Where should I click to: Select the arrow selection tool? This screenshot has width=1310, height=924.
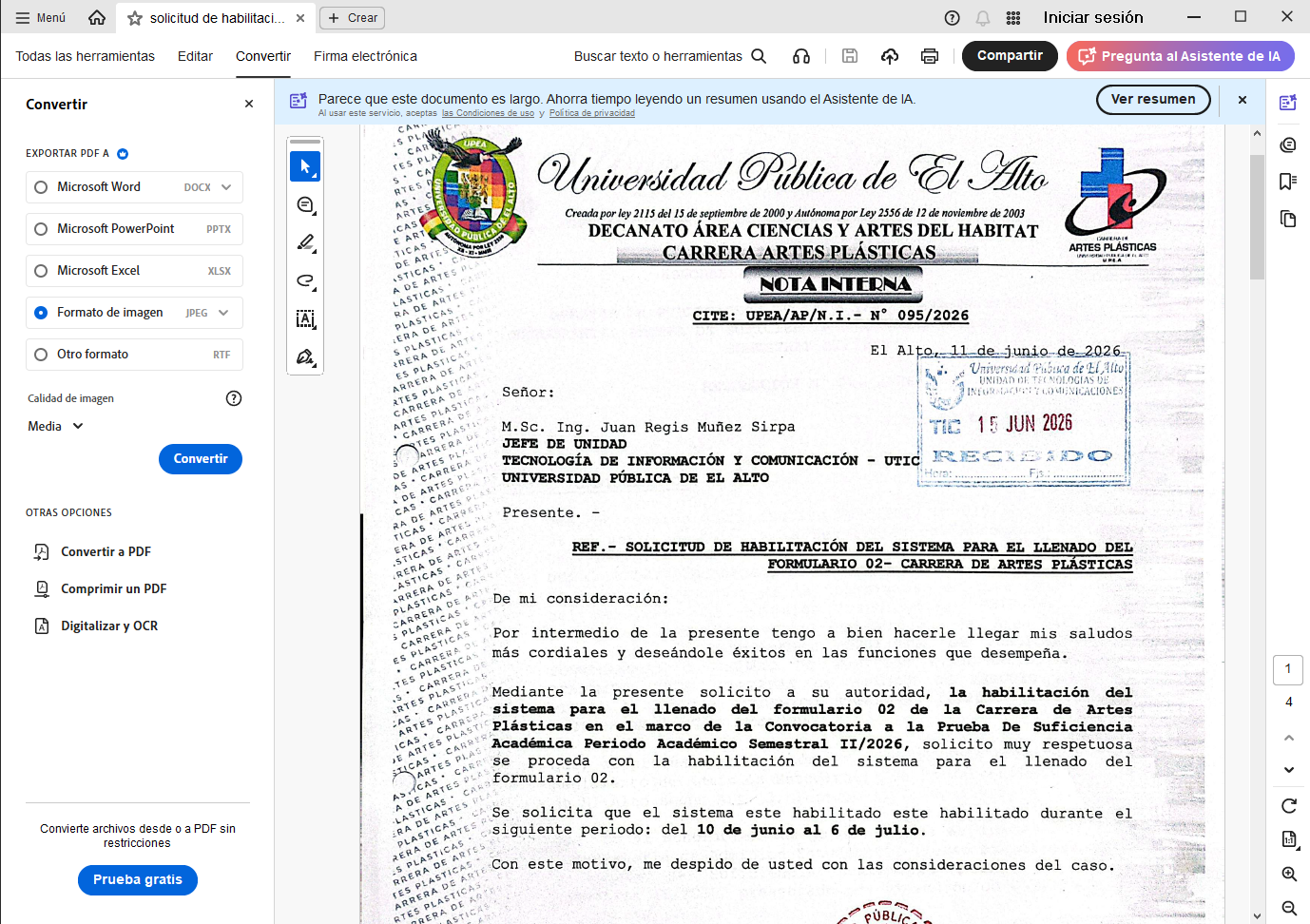pyautogui.click(x=305, y=166)
